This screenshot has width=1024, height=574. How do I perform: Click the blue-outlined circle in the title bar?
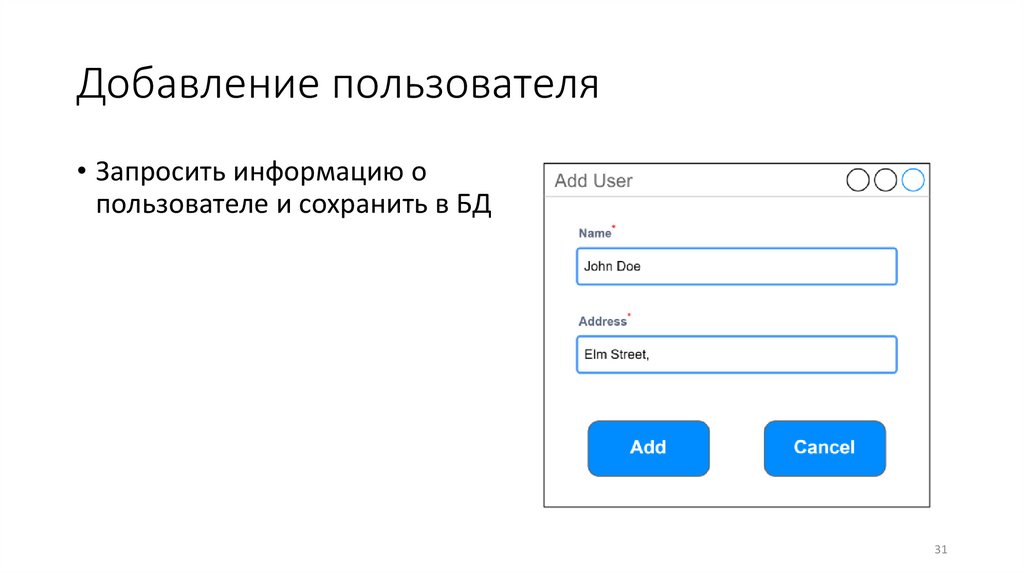[913, 180]
